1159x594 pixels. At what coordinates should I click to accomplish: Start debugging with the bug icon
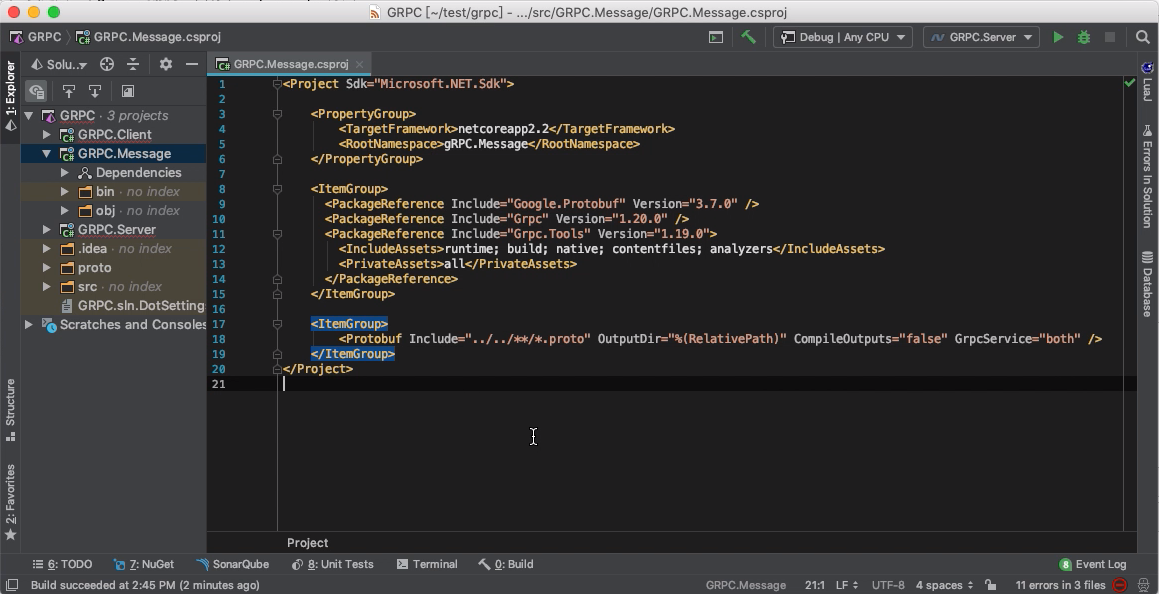pos(1084,37)
